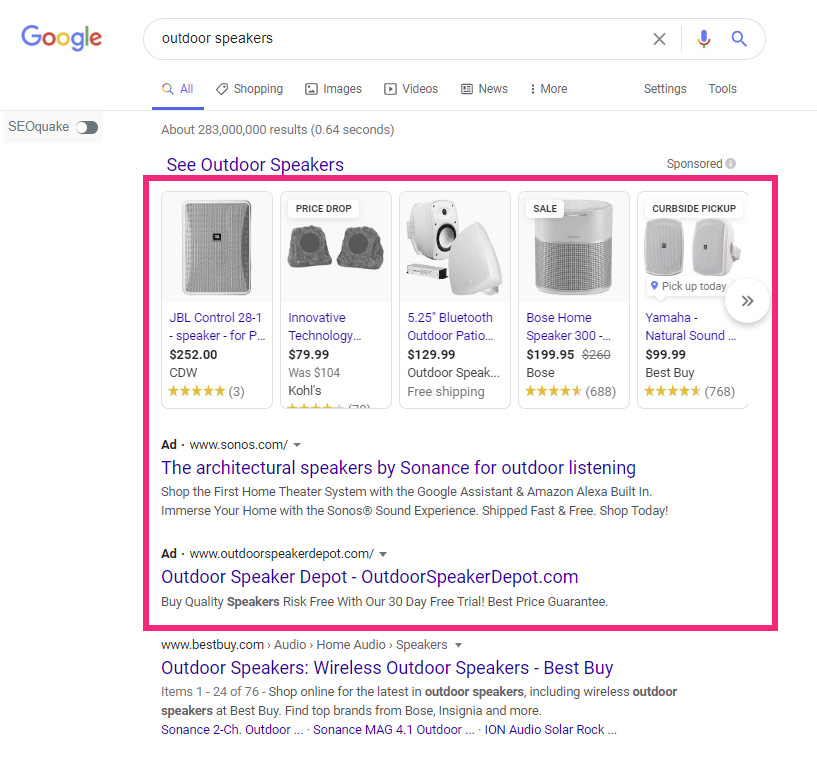This screenshot has width=817, height=764.
Task: Open Yamaha Natural Sound product link
Action: [x=690, y=327]
